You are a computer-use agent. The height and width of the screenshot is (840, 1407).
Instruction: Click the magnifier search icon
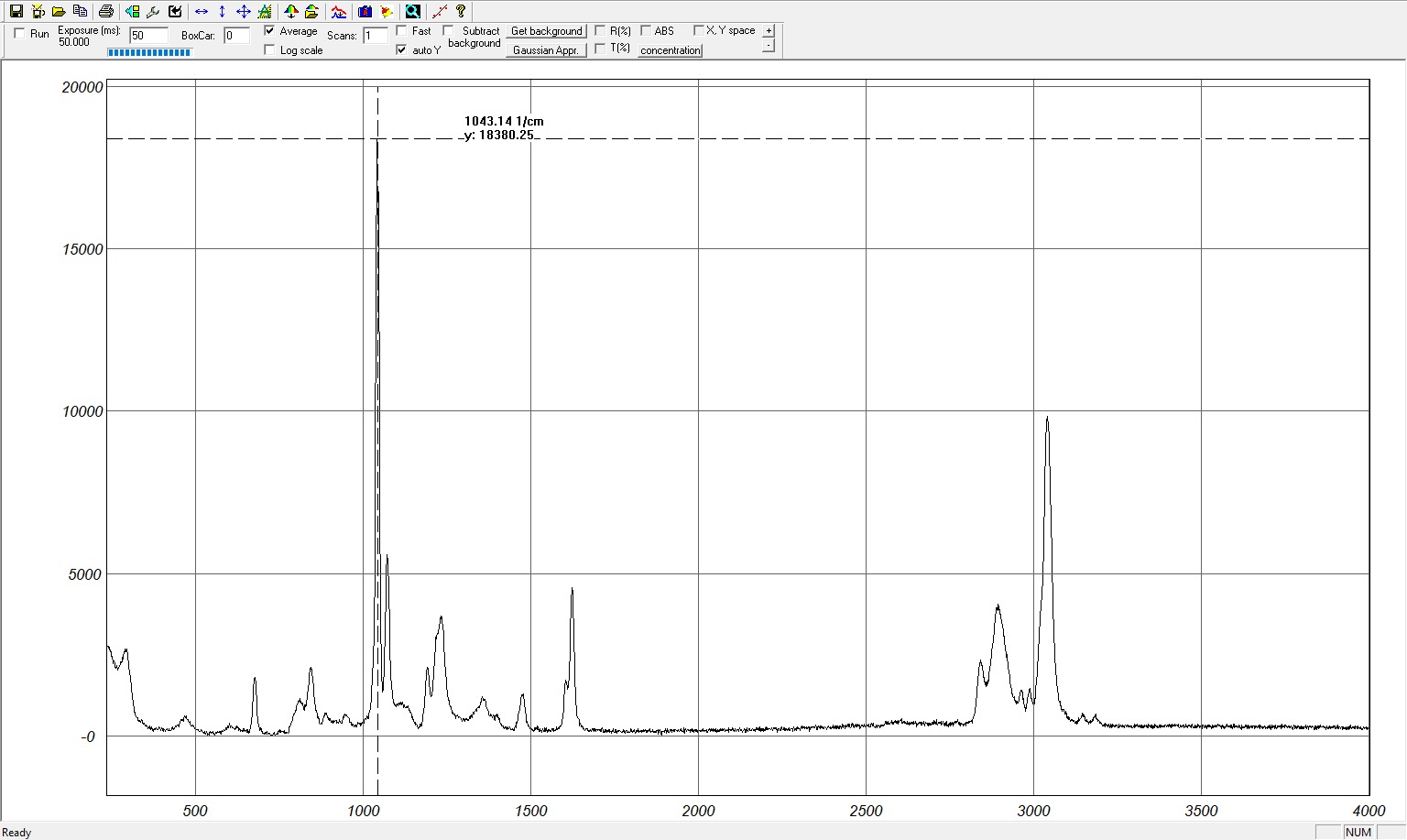click(x=413, y=12)
